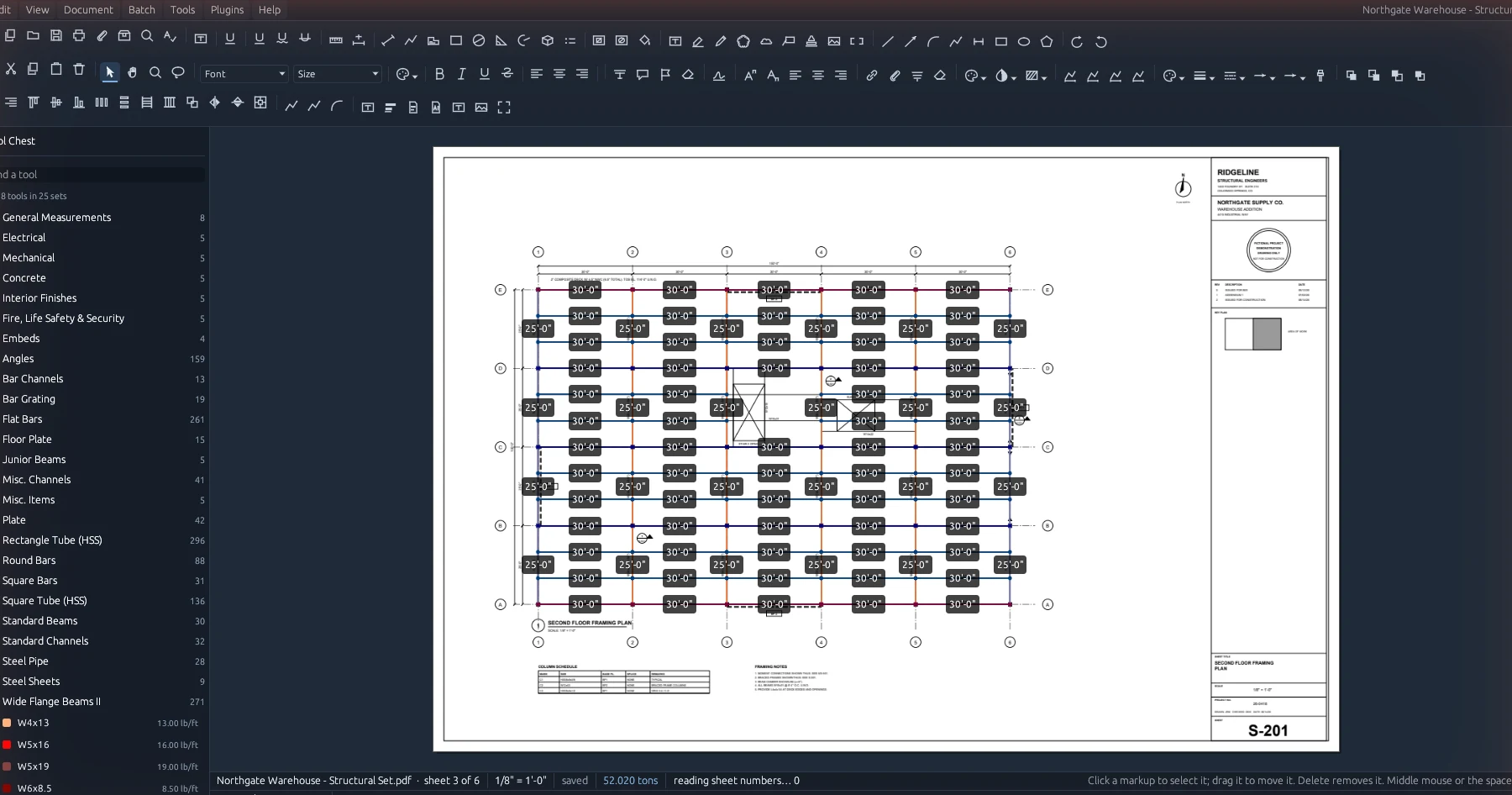Print the sheet with the printer icon
The image size is (1512, 795).
[79, 36]
